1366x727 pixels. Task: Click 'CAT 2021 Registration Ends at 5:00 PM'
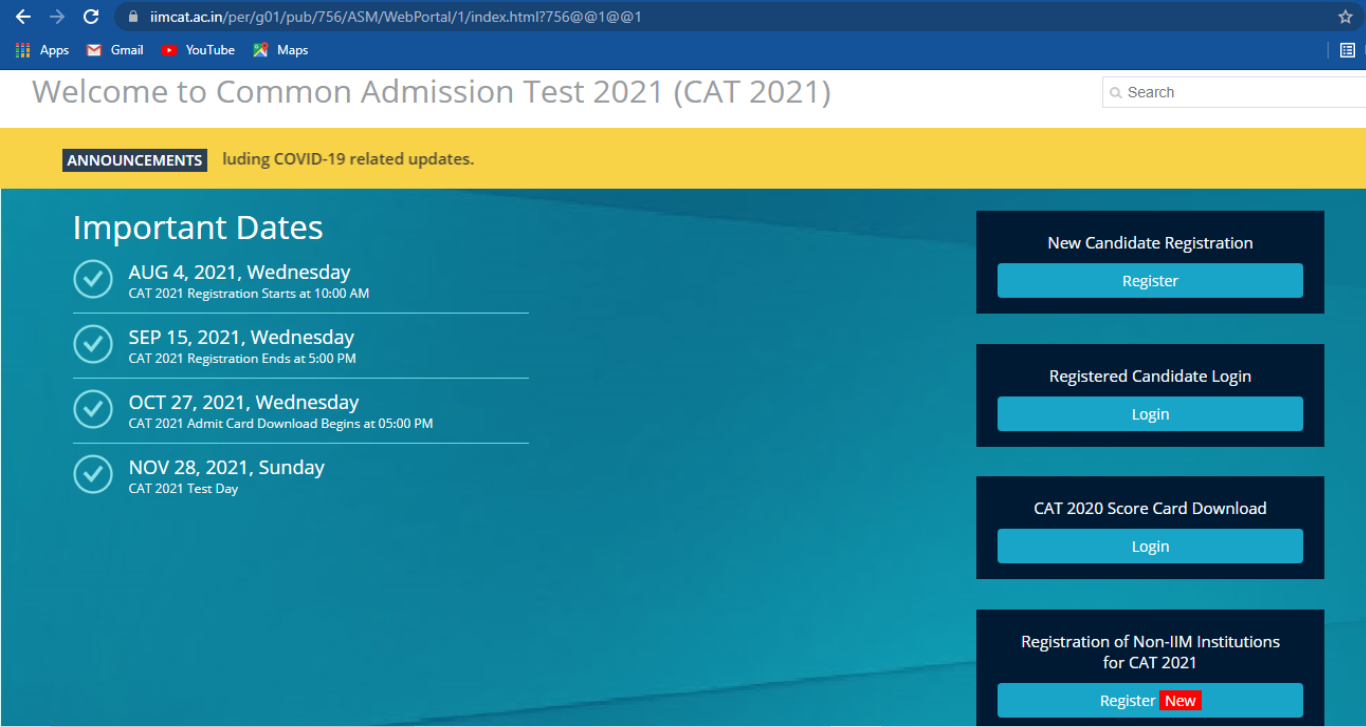click(x=242, y=359)
